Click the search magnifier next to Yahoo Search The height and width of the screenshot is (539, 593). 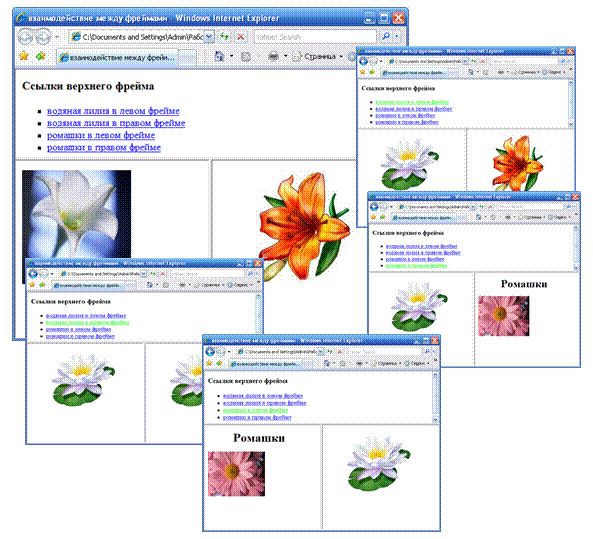(x=386, y=36)
